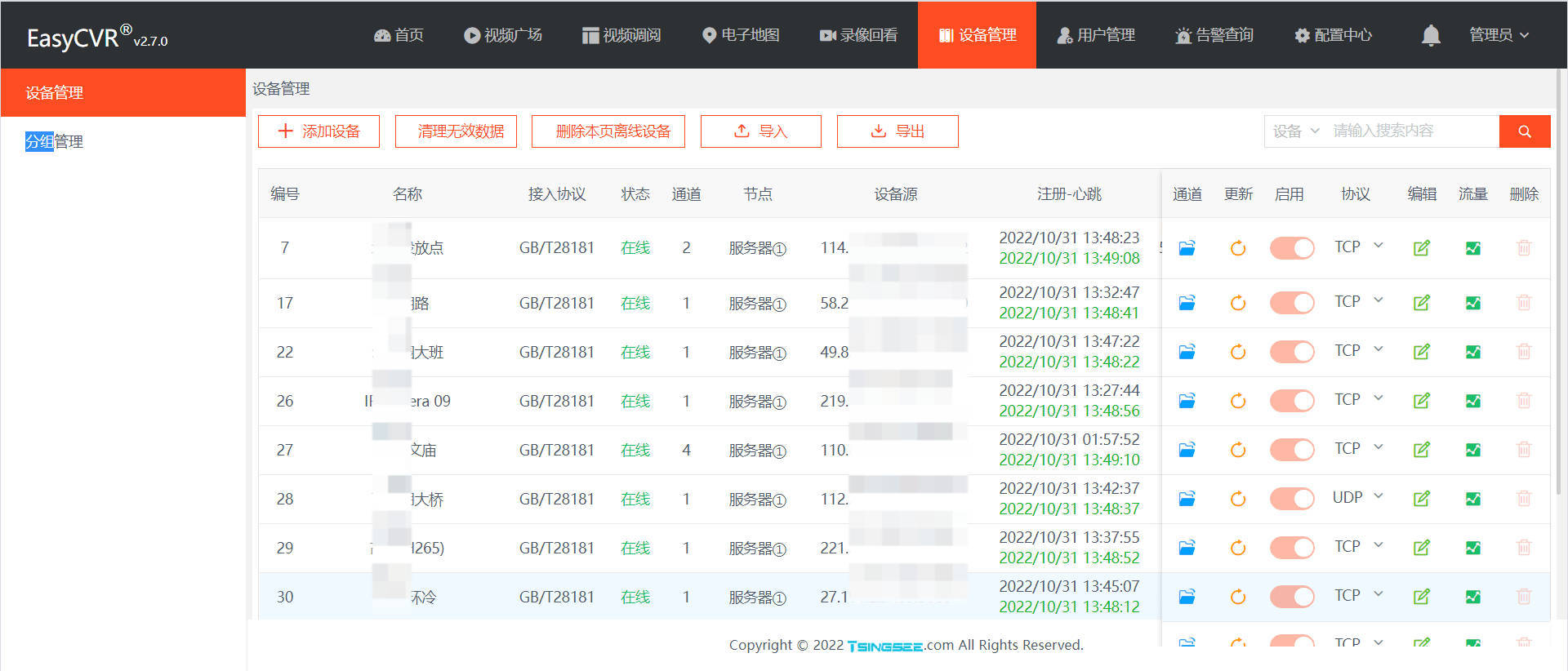Disable the enable switch for device 22
Viewport: 1568px width, 671px height.
pyautogui.click(x=1292, y=353)
